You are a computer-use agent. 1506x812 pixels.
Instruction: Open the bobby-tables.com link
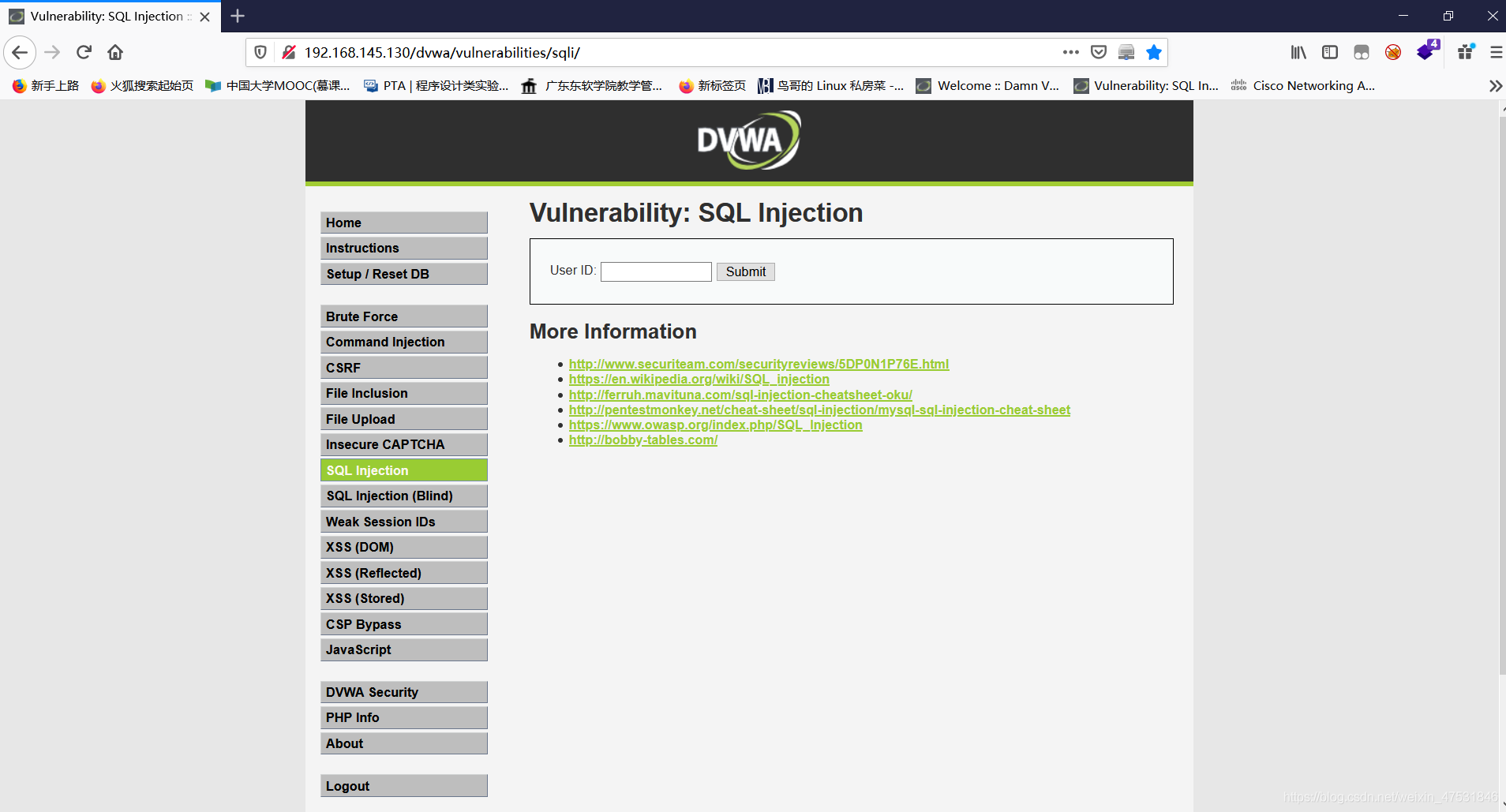tap(643, 440)
